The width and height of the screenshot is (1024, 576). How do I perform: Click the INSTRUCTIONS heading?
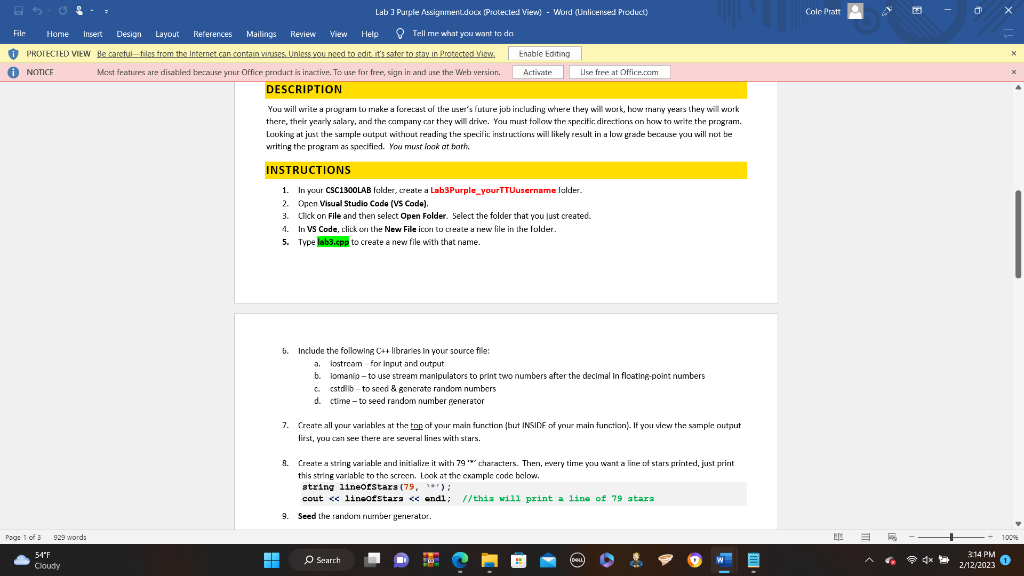coord(308,170)
